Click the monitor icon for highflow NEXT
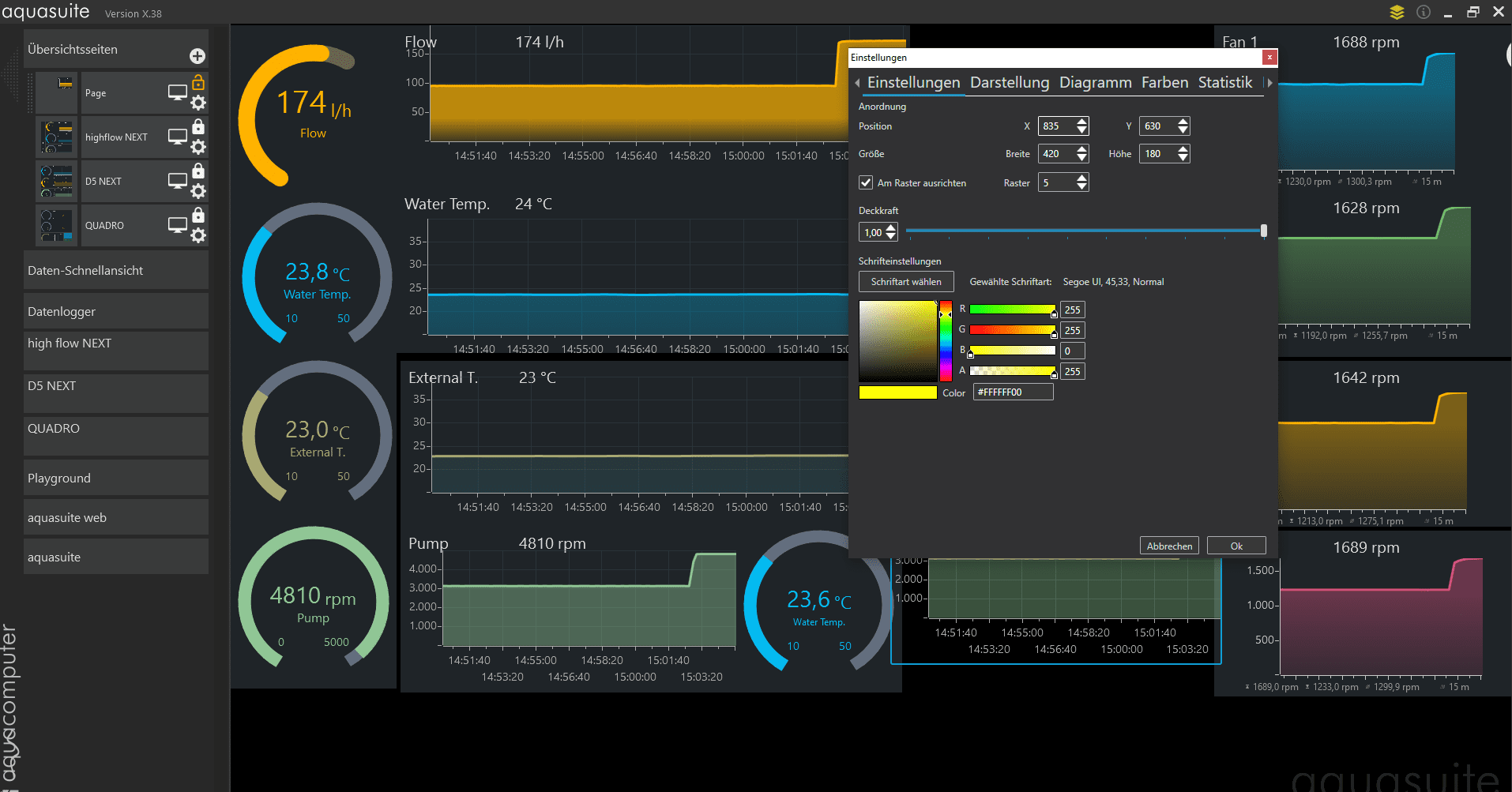Screen dimensions: 1512x792 (x=178, y=137)
